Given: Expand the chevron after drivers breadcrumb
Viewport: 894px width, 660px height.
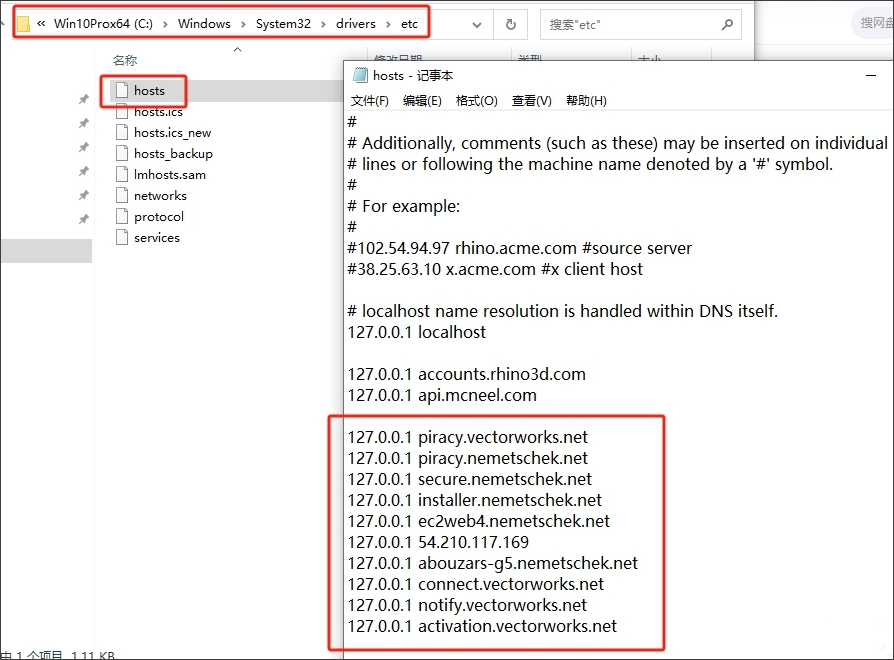Looking at the screenshot, I should 388,25.
